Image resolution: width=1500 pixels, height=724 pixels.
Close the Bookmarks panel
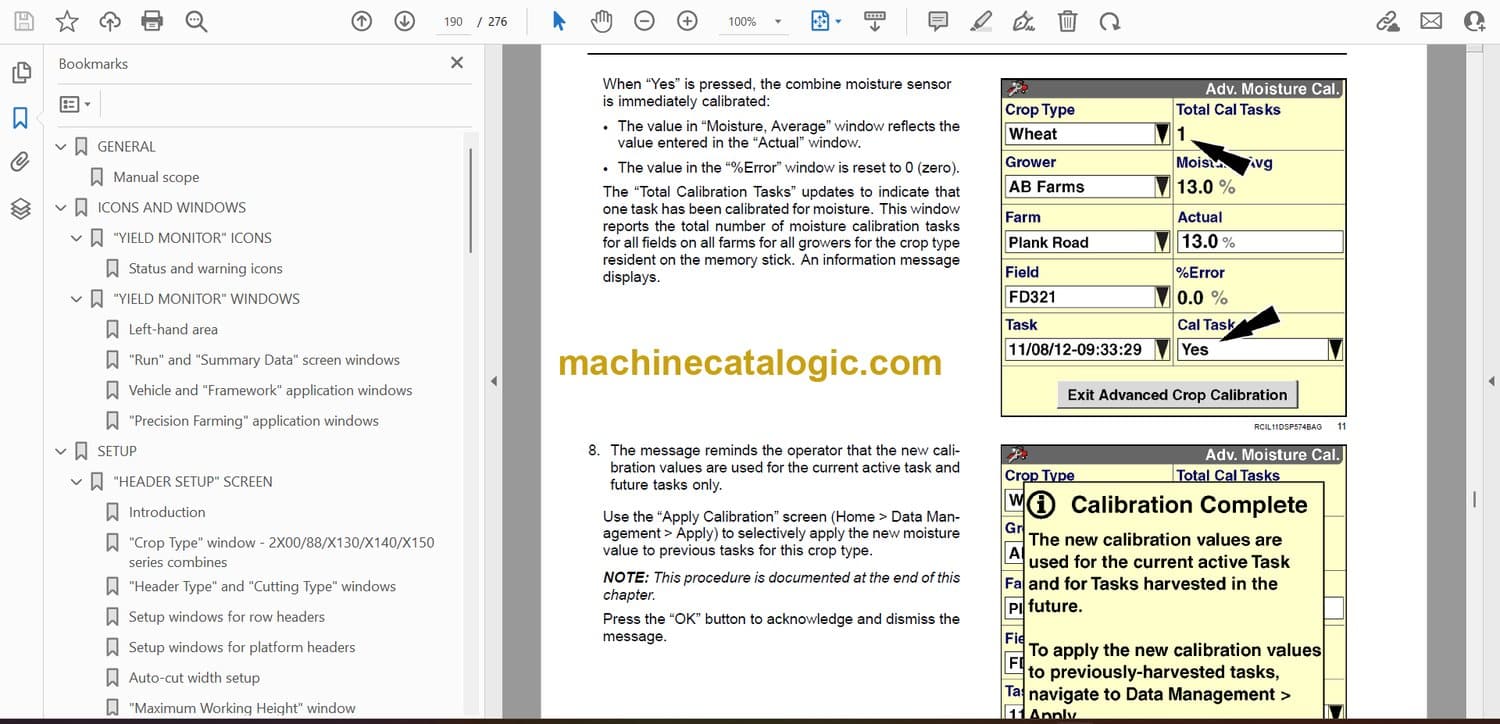[457, 63]
